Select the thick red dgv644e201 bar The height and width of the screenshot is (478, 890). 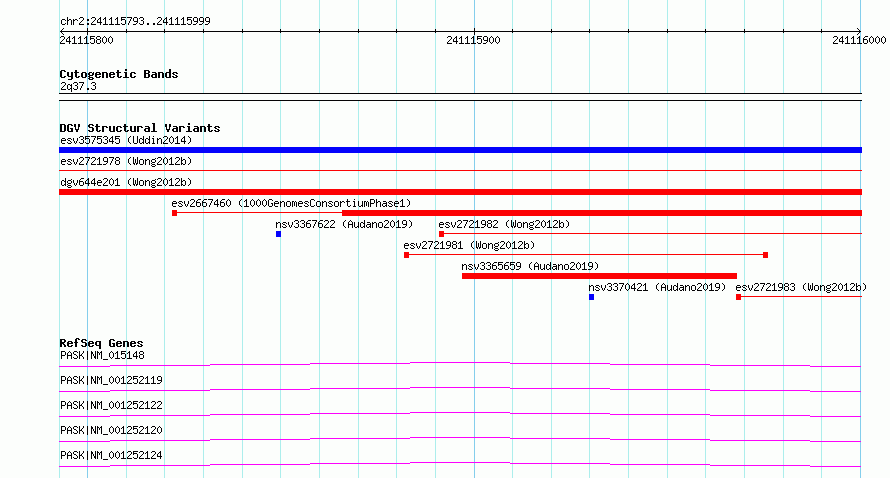pyautogui.click(x=460, y=192)
